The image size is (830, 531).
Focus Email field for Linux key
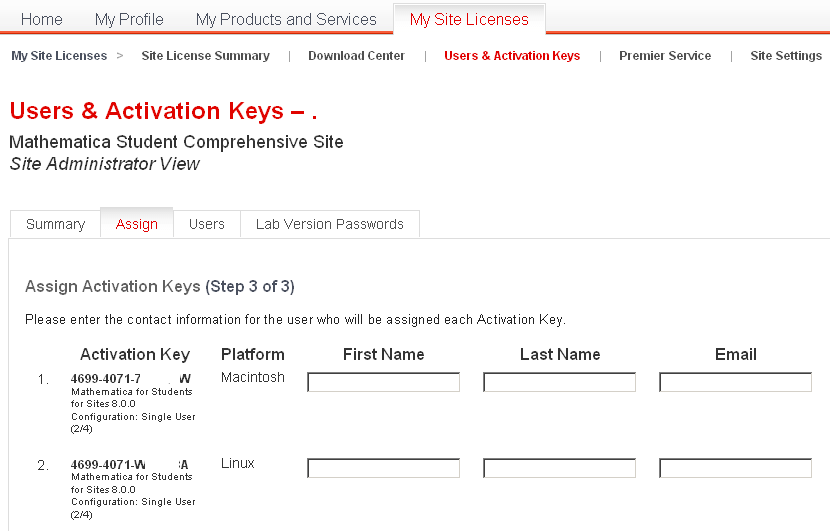[x=735, y=468]
